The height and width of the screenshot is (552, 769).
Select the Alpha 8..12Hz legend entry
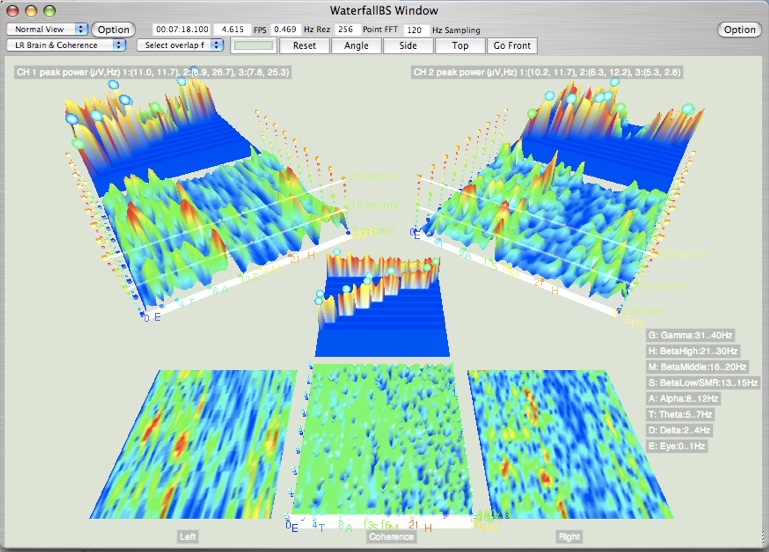(x=684, y=399)
